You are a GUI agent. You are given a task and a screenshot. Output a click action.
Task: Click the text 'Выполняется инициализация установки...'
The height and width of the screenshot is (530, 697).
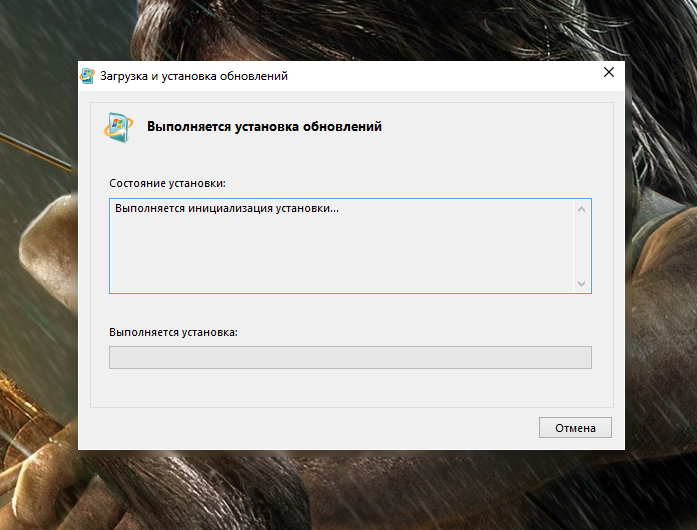coord(227,209)
